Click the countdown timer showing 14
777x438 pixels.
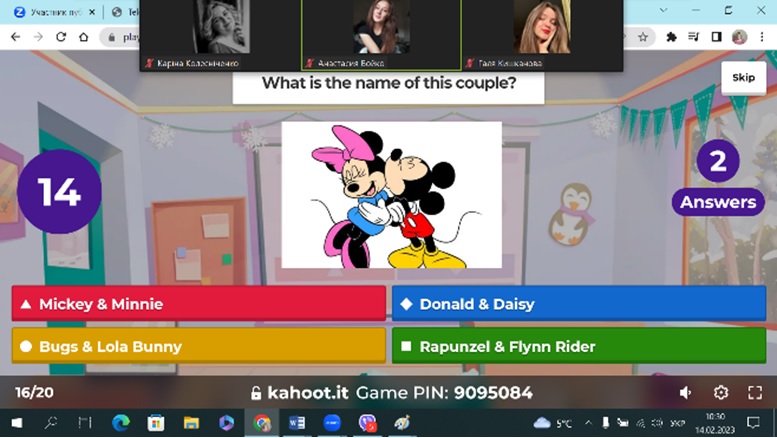59,192
